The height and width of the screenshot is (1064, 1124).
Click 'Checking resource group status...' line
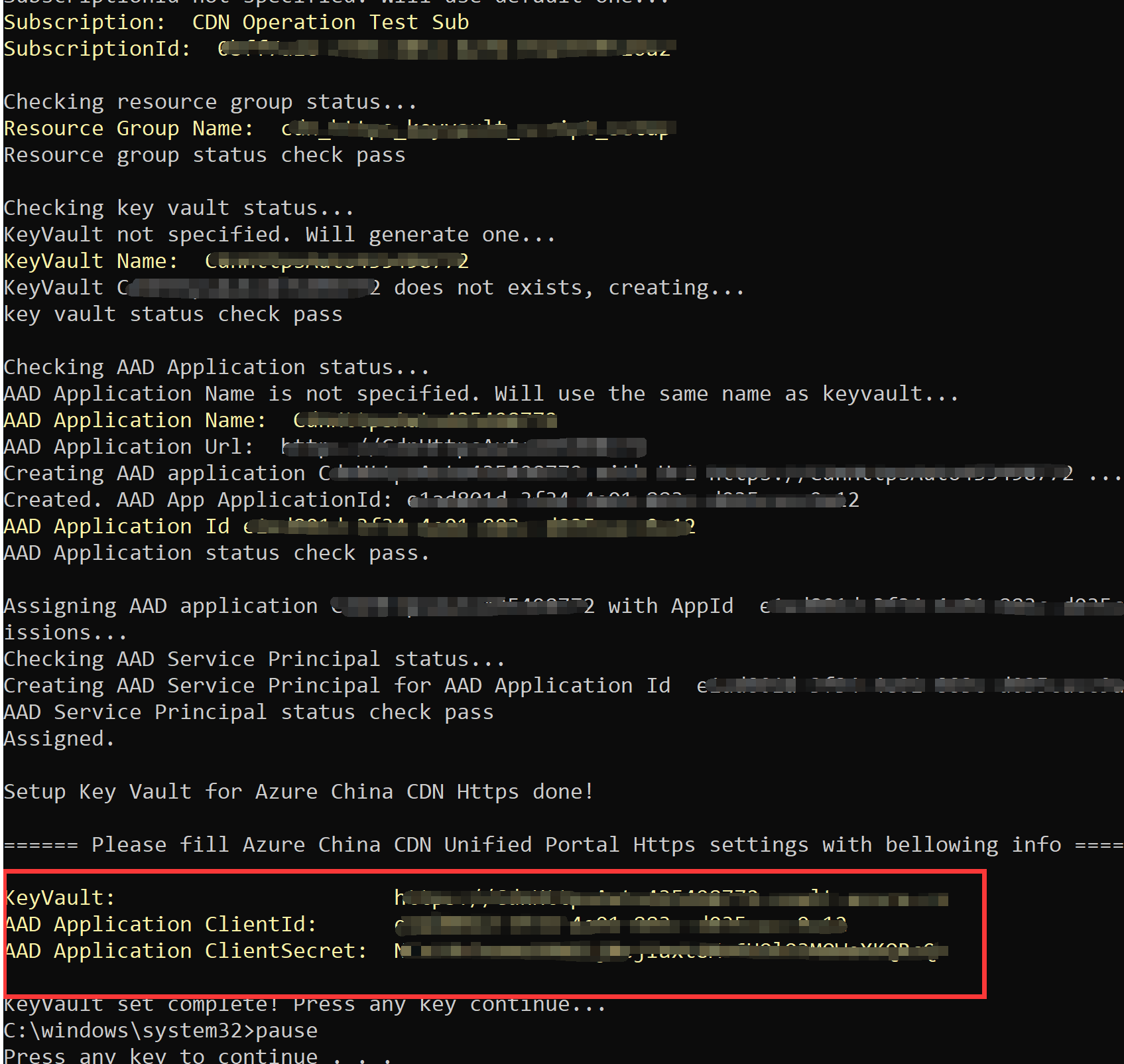(210, 102)
